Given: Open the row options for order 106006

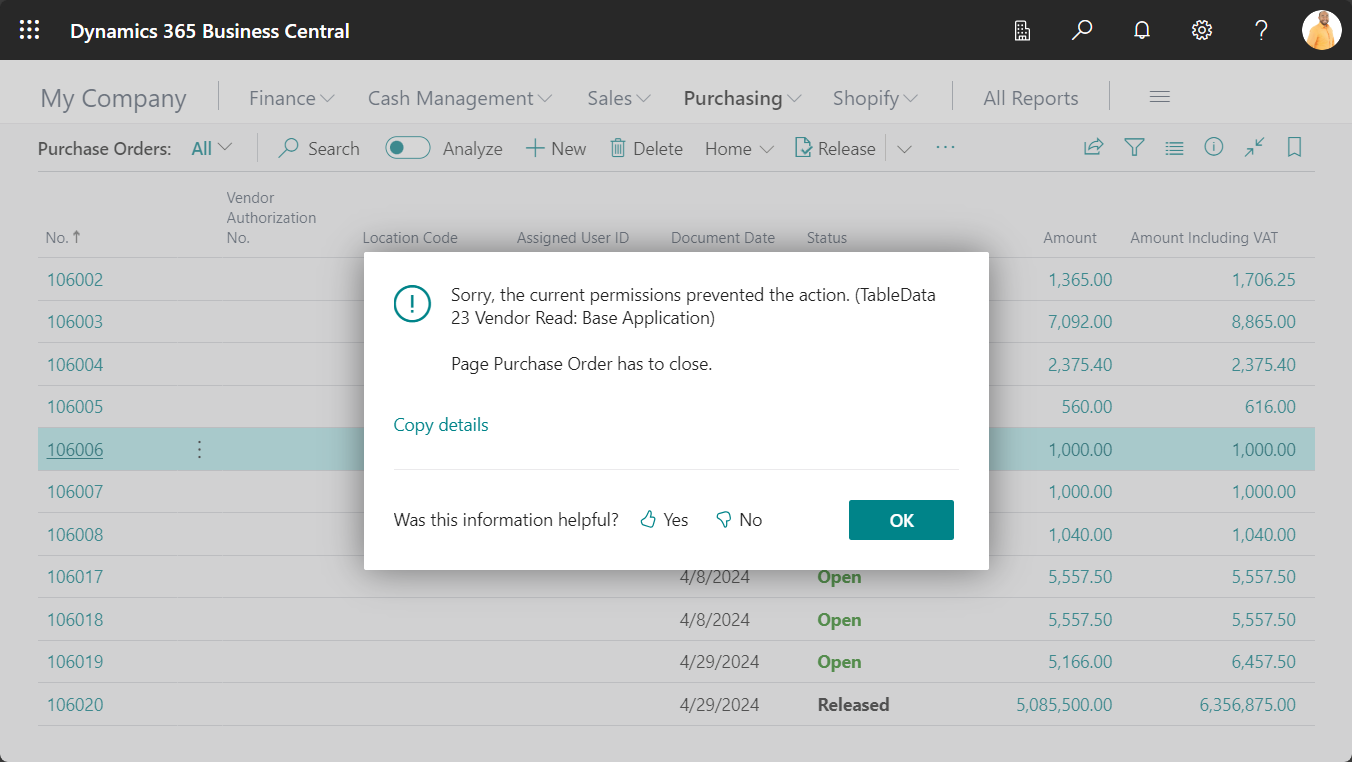Looking at the screenshot, I should 199,449.
